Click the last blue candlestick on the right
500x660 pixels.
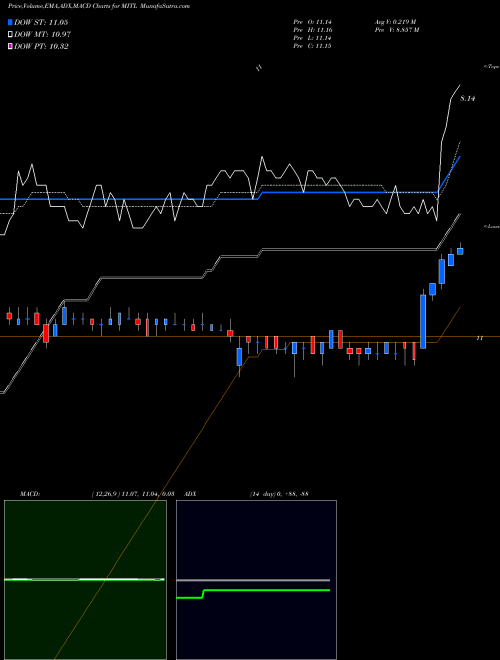click(x=460, y=251)
